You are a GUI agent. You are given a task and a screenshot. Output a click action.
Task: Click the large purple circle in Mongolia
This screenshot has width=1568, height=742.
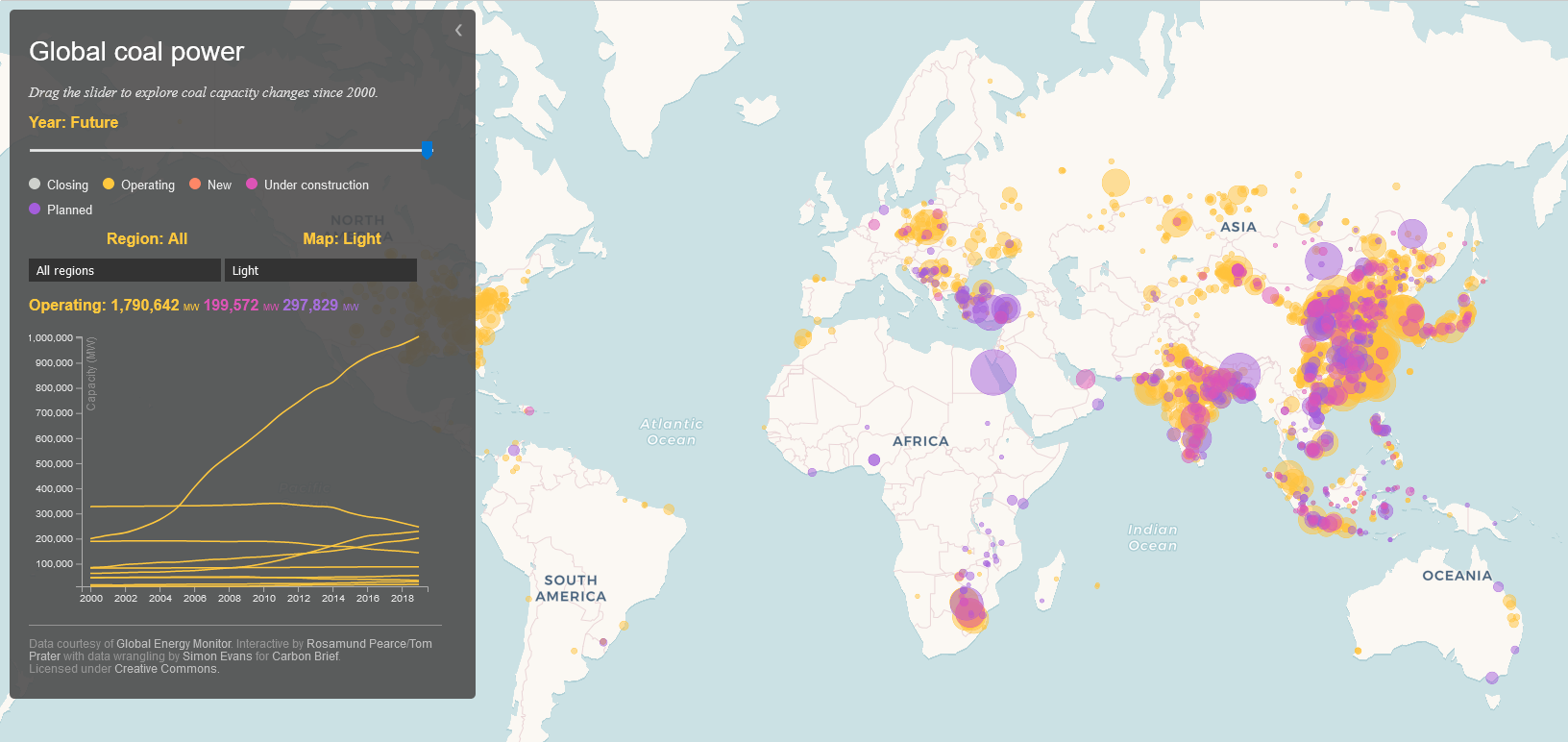(x=1323, y=260)
